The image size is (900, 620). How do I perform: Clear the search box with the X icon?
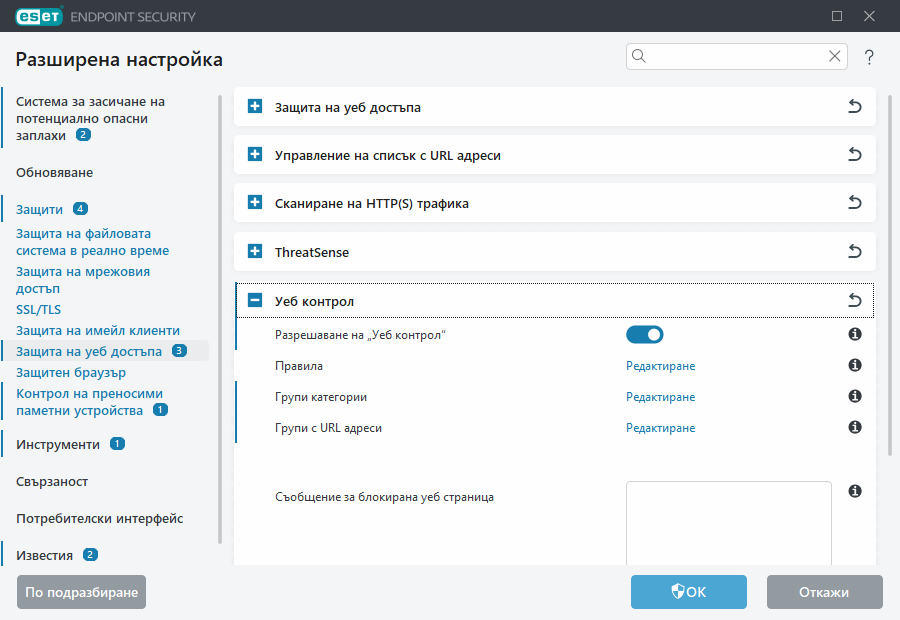pyautogui.click(x=835, y=57)
